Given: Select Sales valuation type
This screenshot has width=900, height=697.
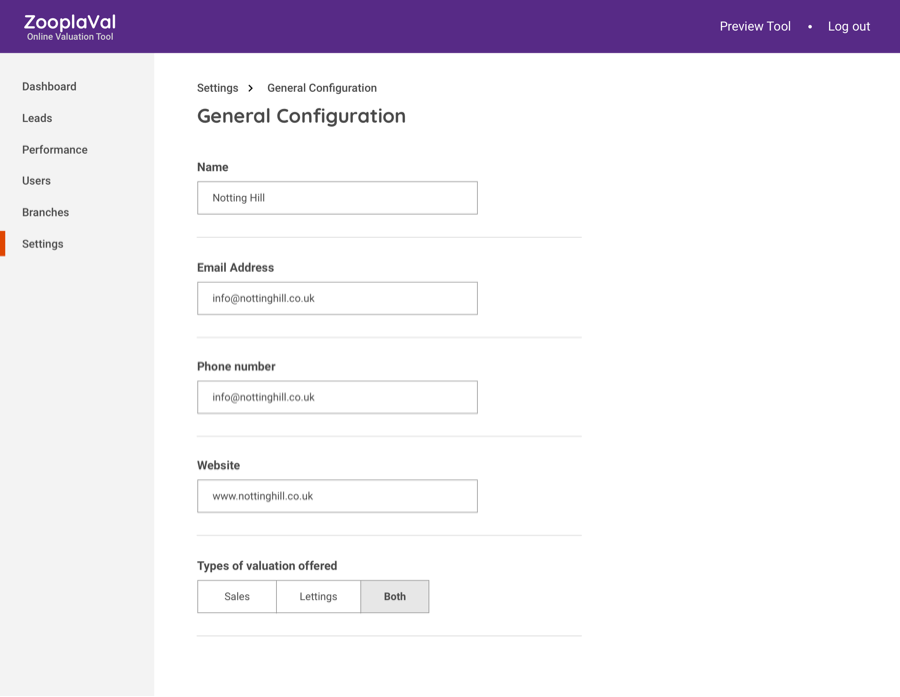Looking at the screenshot, I should coord(237,597).
